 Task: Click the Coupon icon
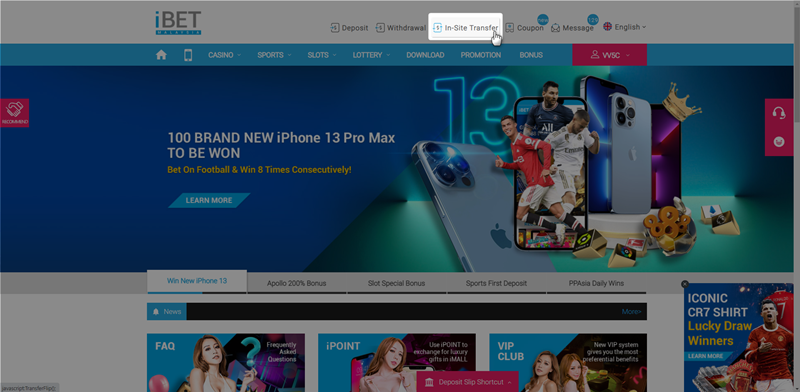pyautogui.click(x=509, y=28)
